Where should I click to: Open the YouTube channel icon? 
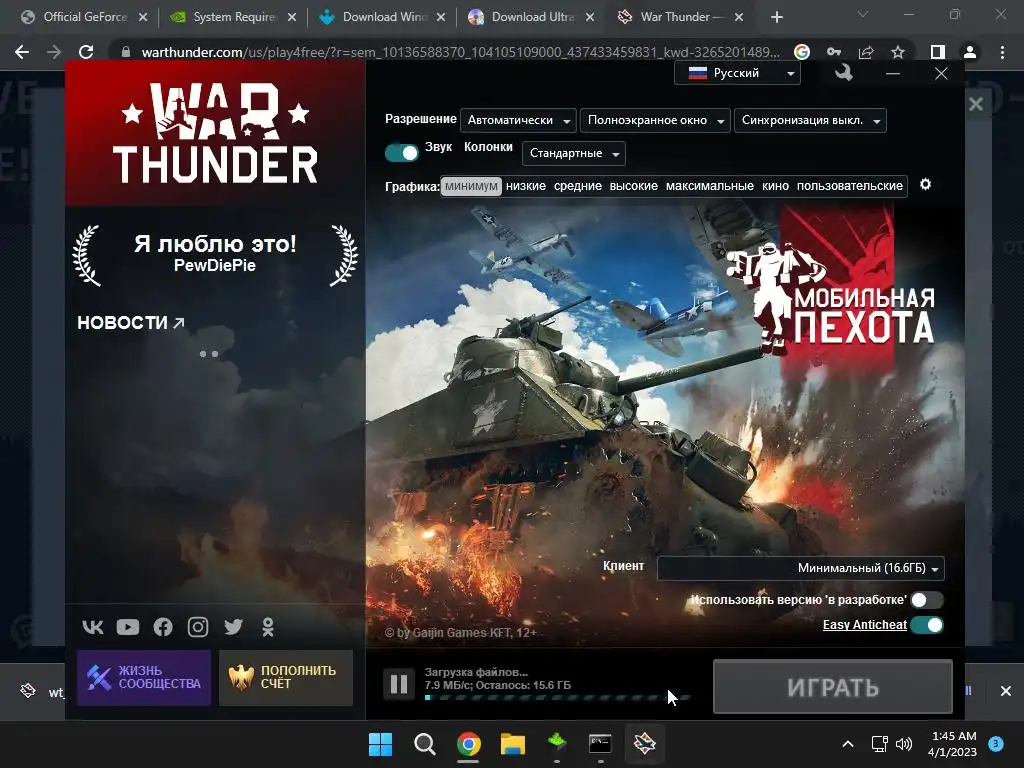(x=128, y=627)
